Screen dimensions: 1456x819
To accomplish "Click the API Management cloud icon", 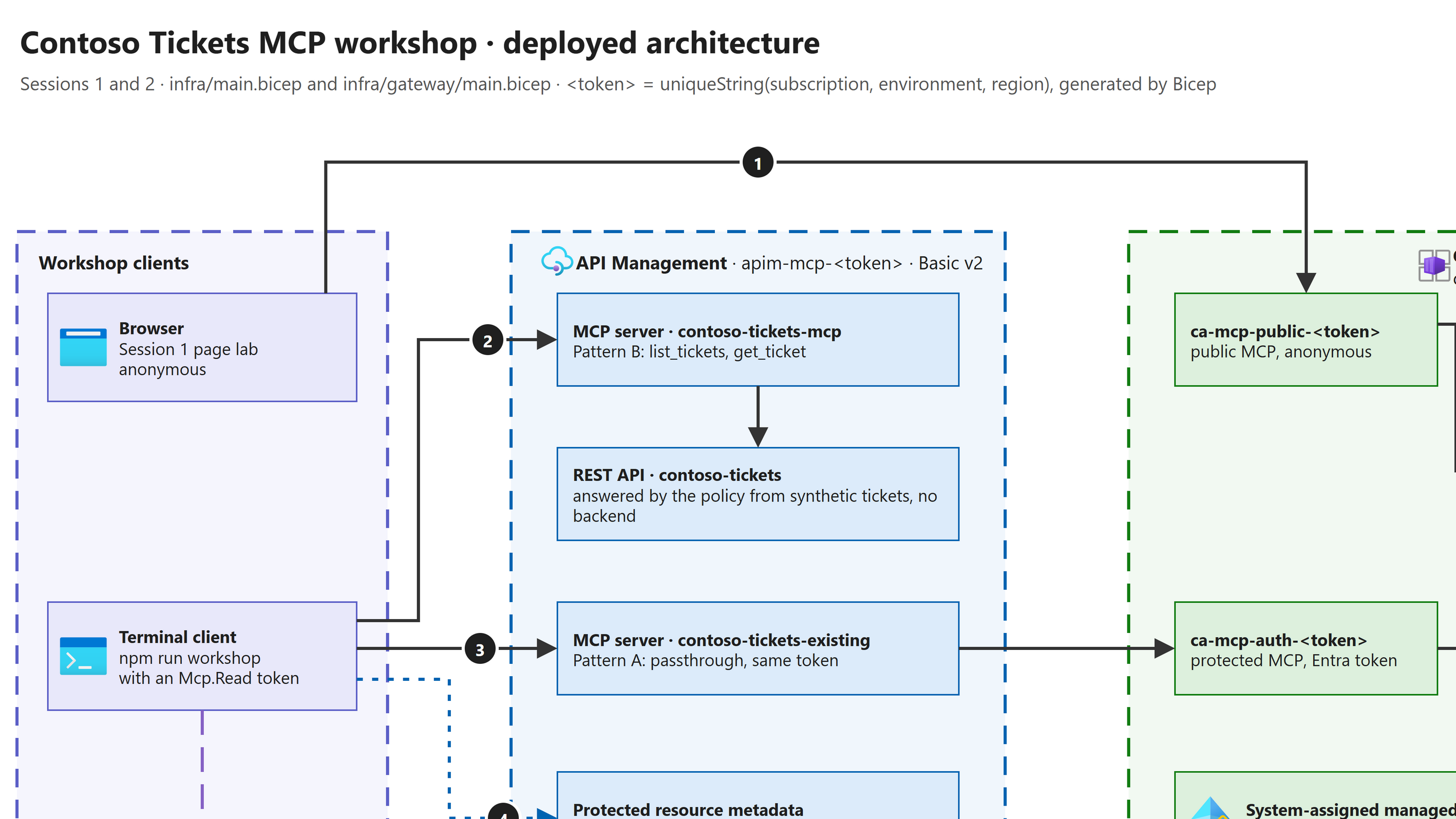I will [x=557, y=262].
